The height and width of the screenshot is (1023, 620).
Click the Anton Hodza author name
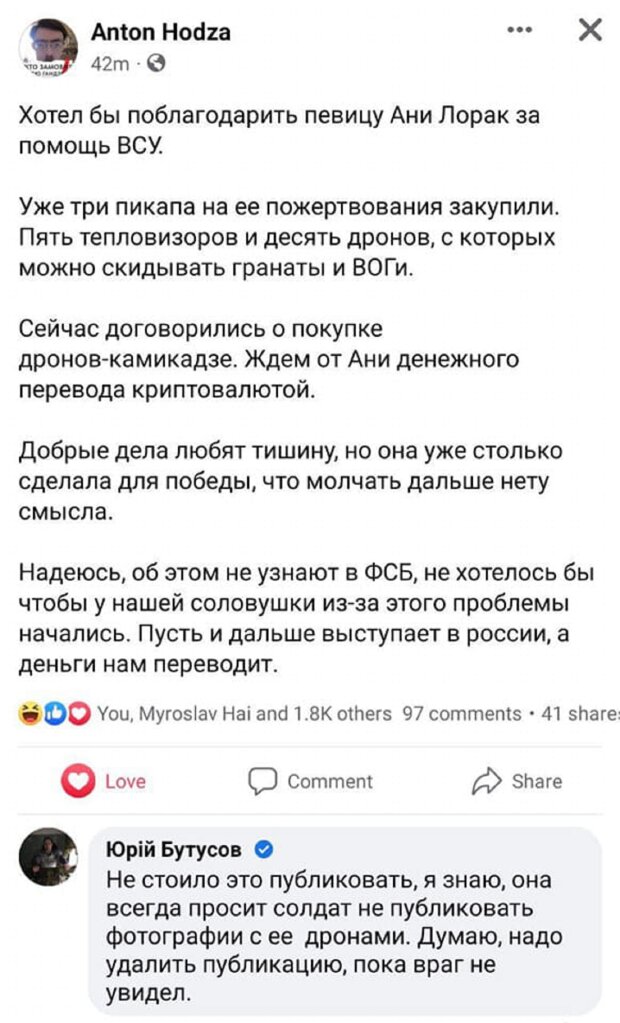coord(161,33)
